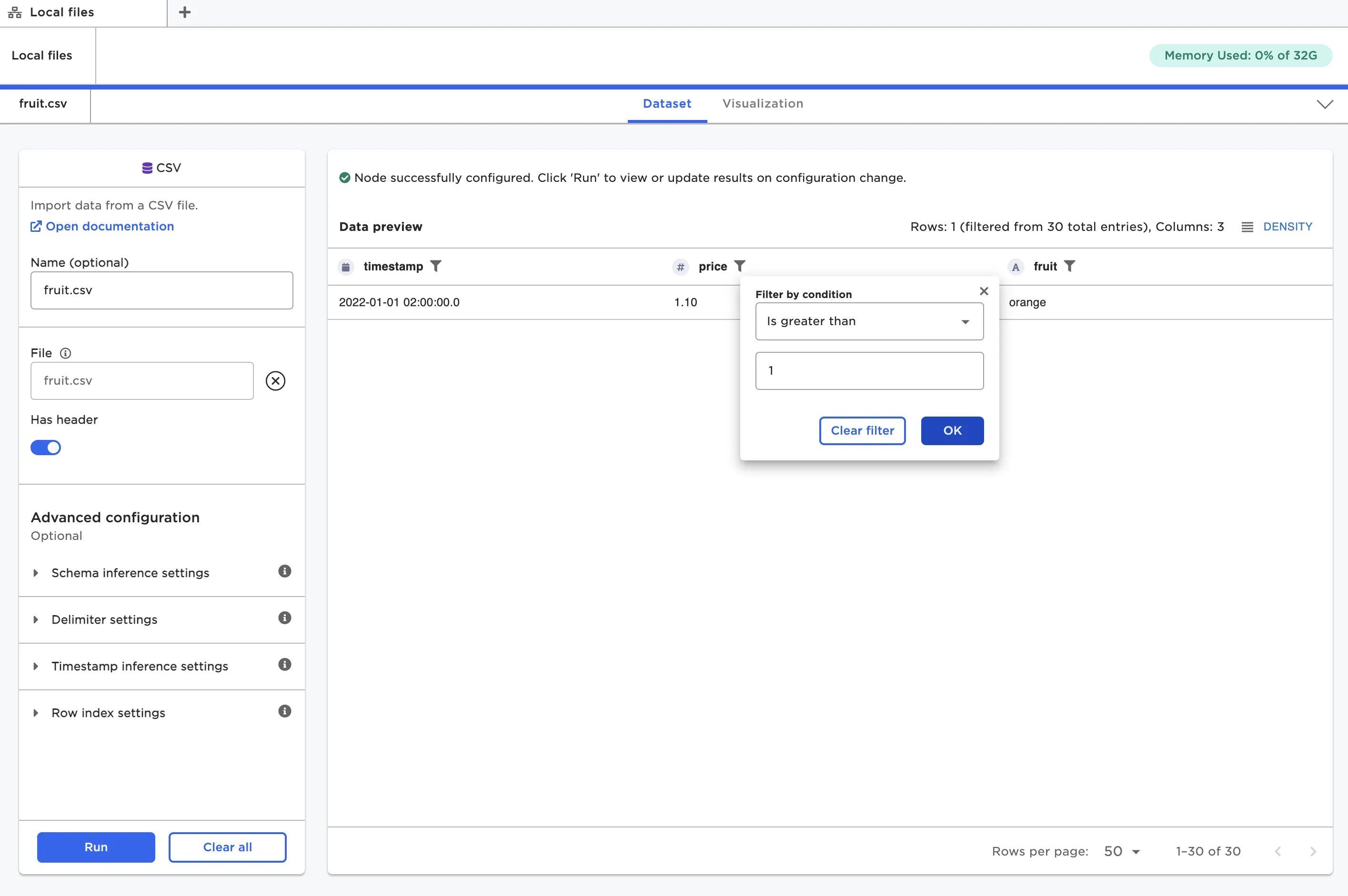Expand Timestamp inference settings
The height and width of the screenshot is (896, 1348).
point(140,666)
